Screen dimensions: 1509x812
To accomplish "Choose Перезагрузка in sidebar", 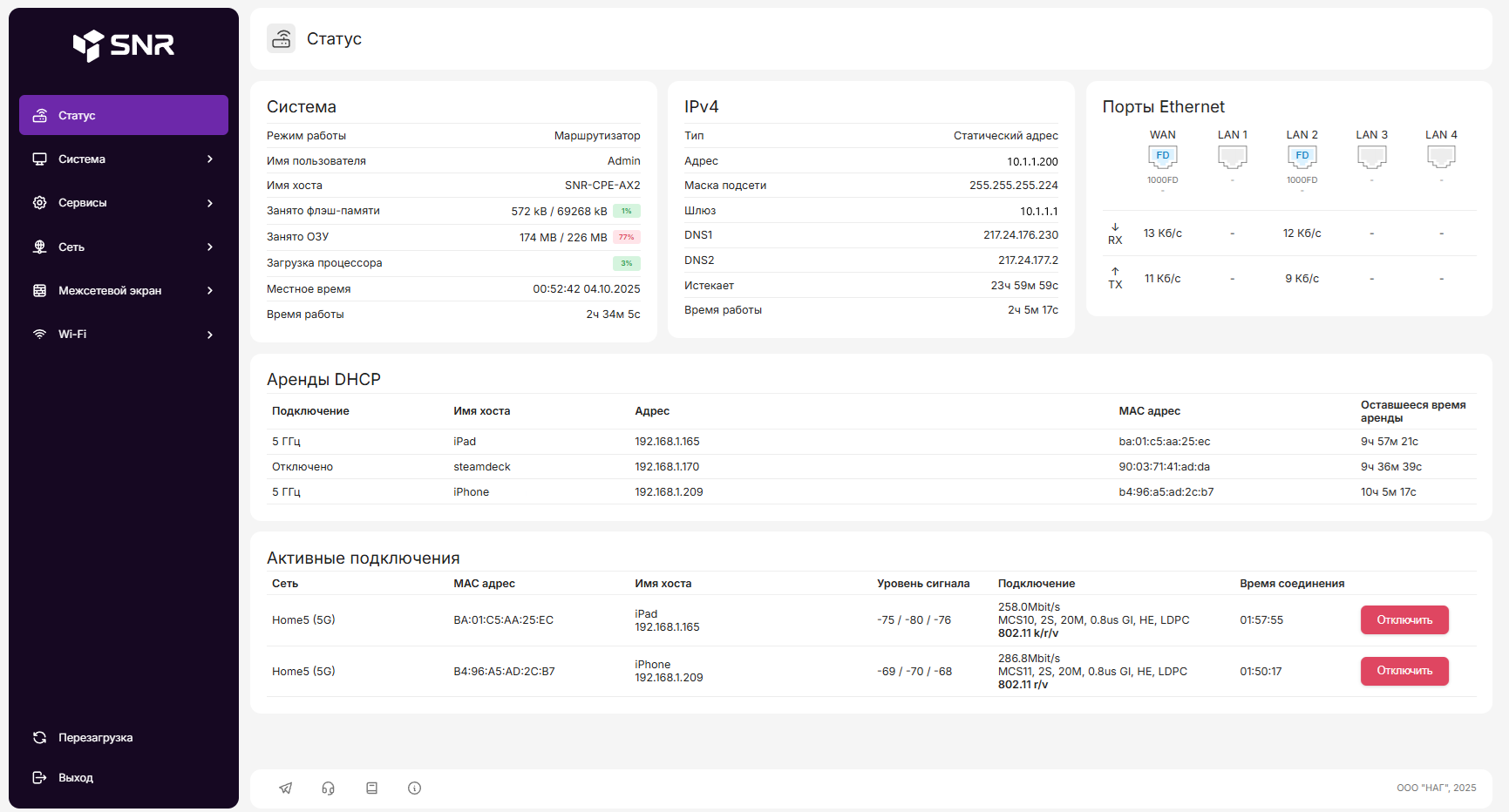I will [95, 738].
